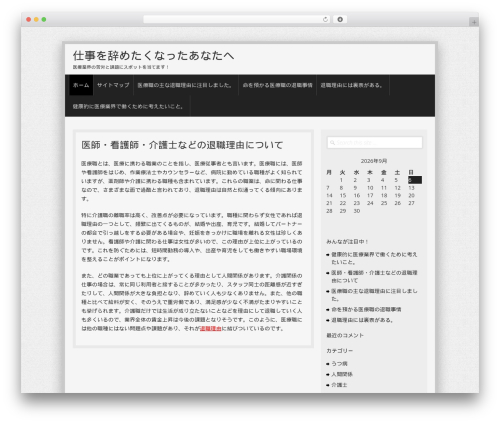Screen dimensions: 500x423
Task: Open sidebar link 退職理由には裏表がある。
Action: 362,320
